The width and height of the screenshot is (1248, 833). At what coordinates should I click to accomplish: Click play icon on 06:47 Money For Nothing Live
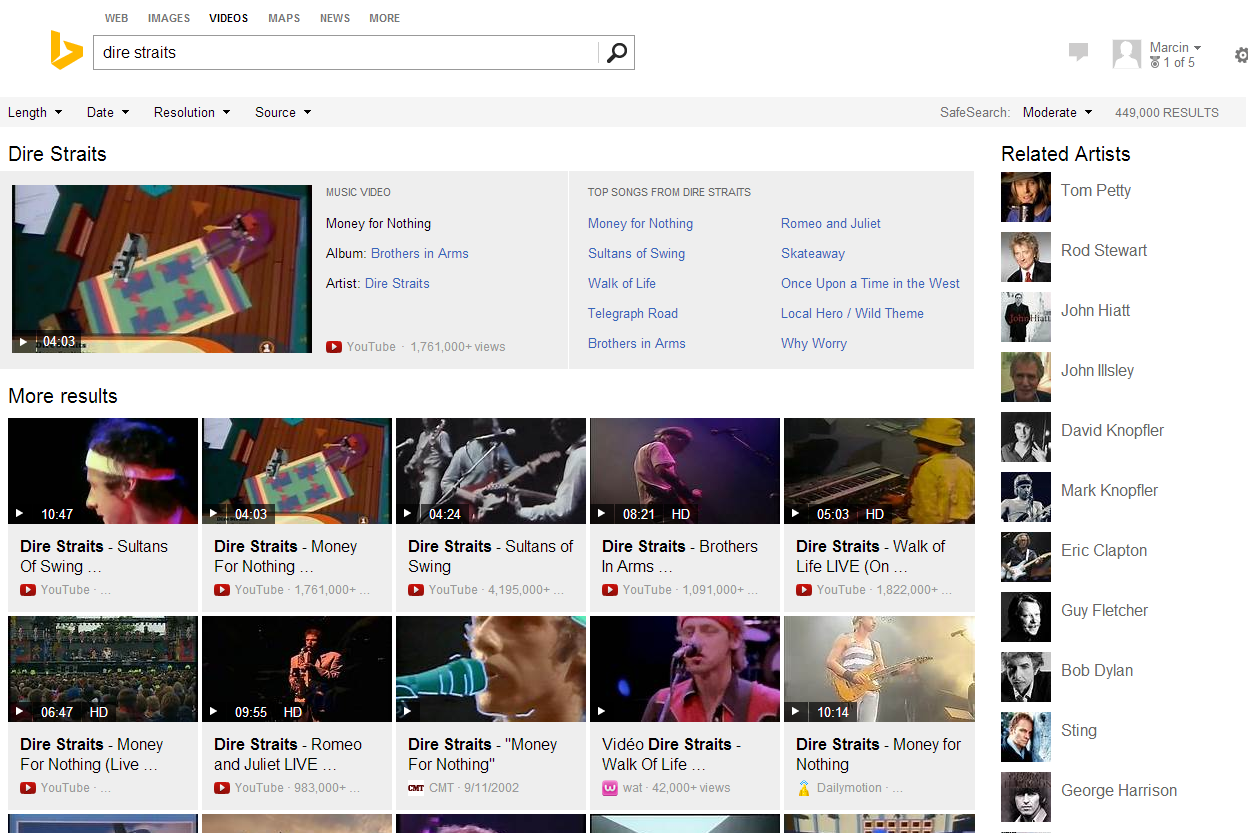[19, 712]
